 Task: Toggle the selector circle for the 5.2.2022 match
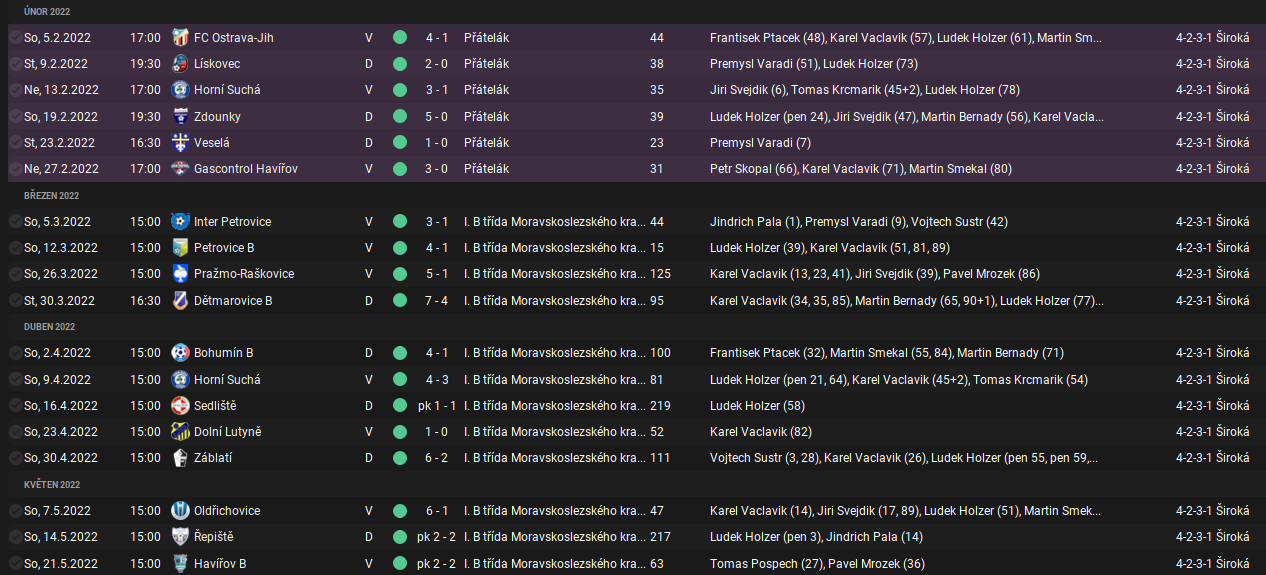click(x=15, y=38)
